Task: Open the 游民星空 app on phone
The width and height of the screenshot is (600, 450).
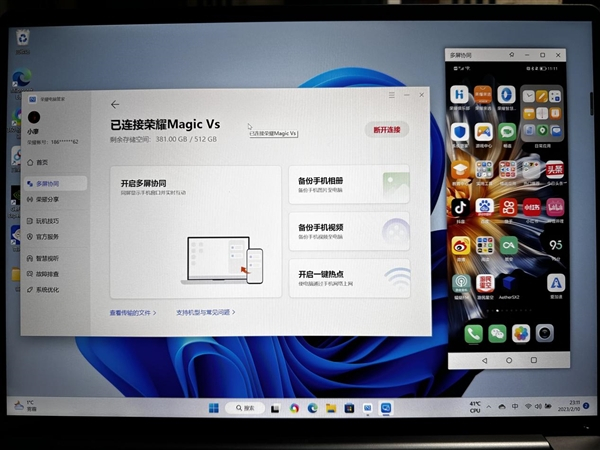Action: click(485, 286)
